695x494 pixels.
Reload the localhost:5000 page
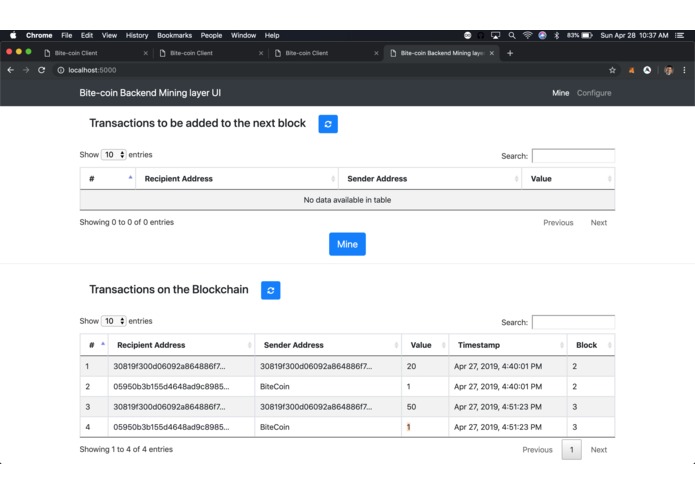pos(41,70)
